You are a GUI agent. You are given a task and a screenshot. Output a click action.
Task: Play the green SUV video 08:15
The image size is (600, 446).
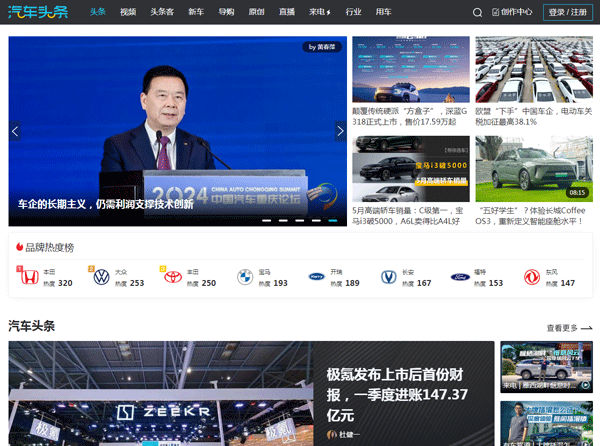tap(534, 169)
